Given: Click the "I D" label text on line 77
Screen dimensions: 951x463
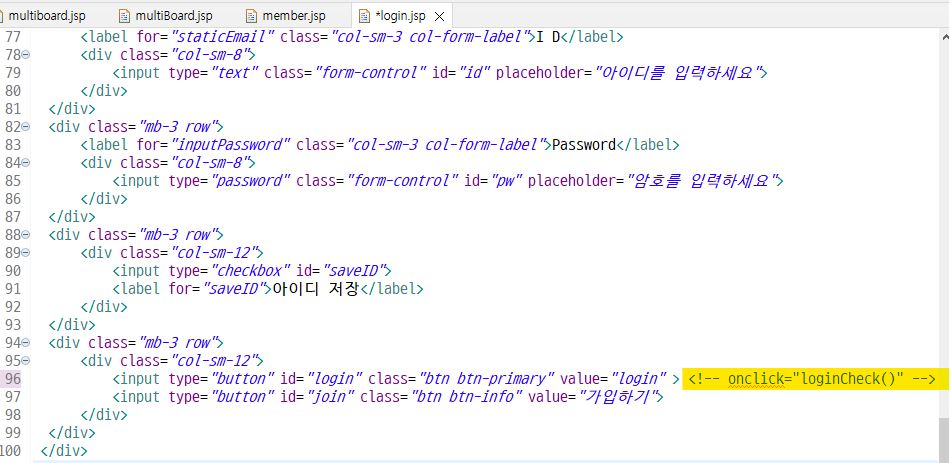Looking at the screenshot, I should click(x=546, y=36).
